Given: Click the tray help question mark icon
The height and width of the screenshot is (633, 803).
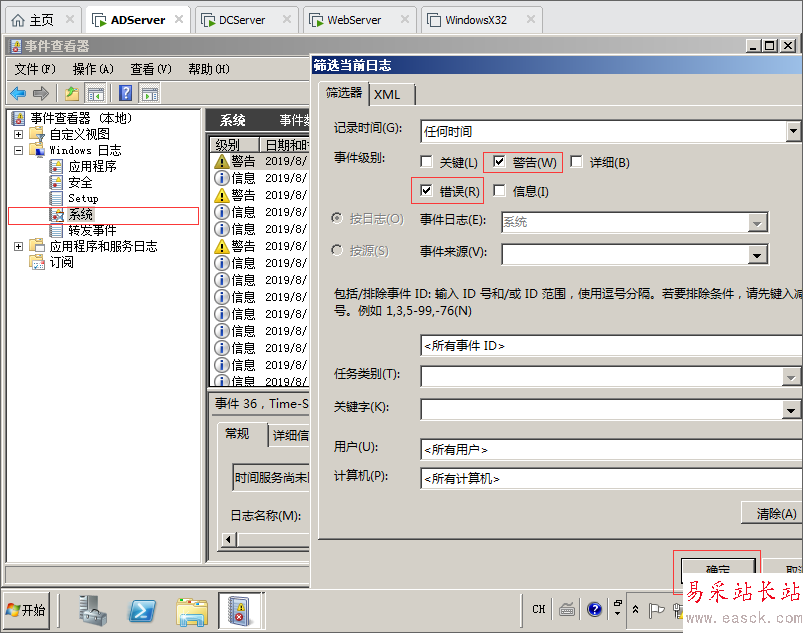Looking at the screenshot, I should click(595, 609).
